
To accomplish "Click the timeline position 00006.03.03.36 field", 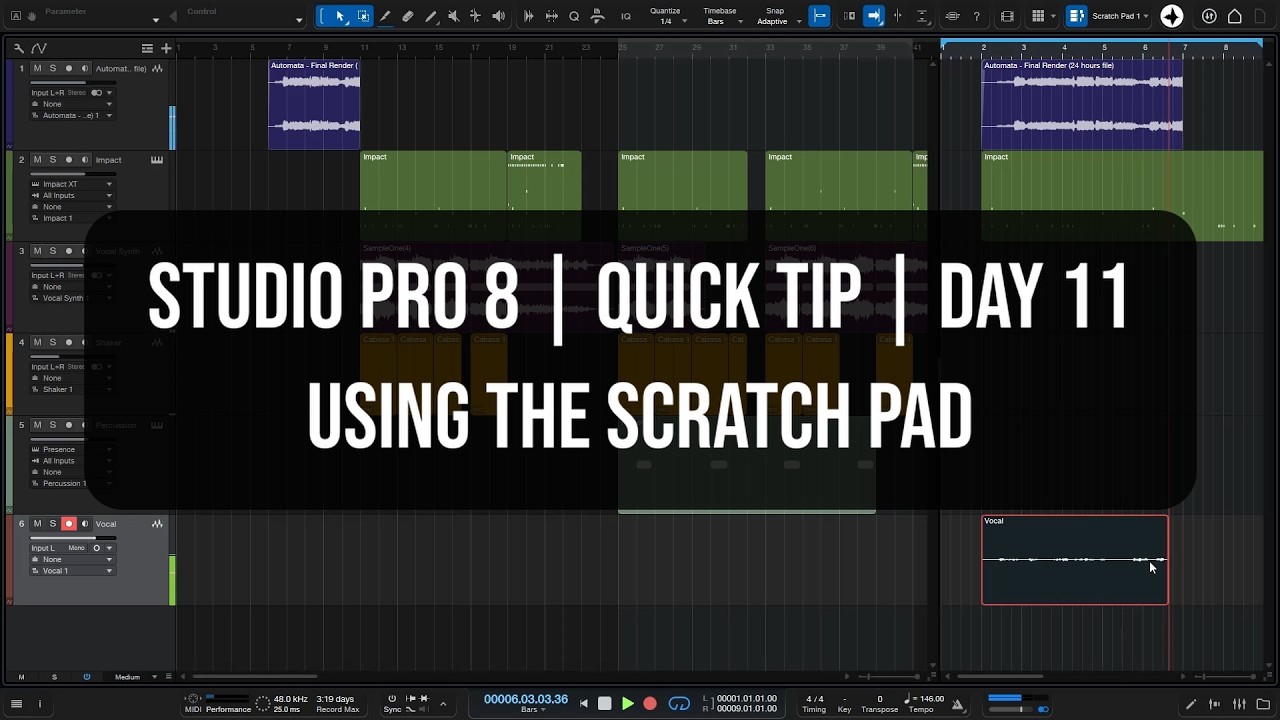I will (526, 699).
